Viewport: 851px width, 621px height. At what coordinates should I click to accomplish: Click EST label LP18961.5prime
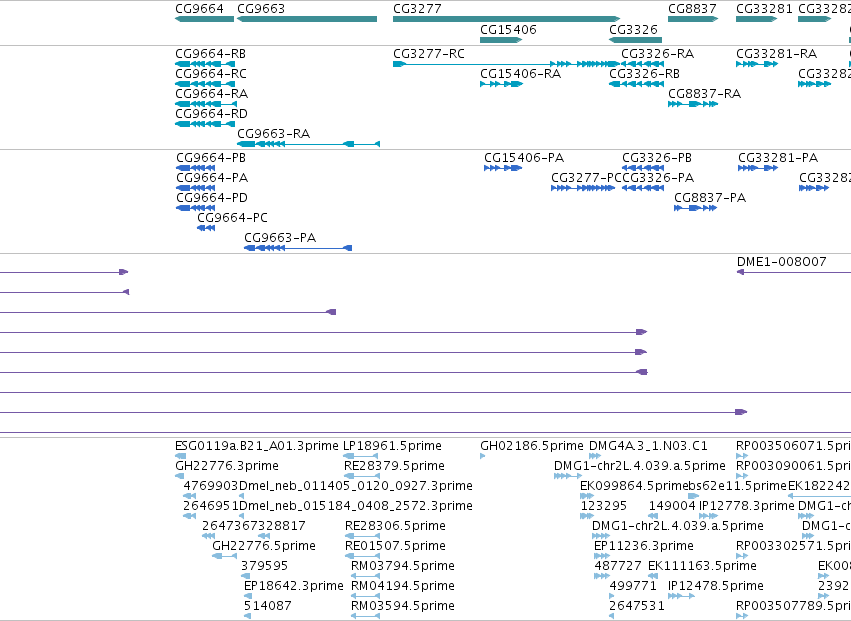[392, 446]
